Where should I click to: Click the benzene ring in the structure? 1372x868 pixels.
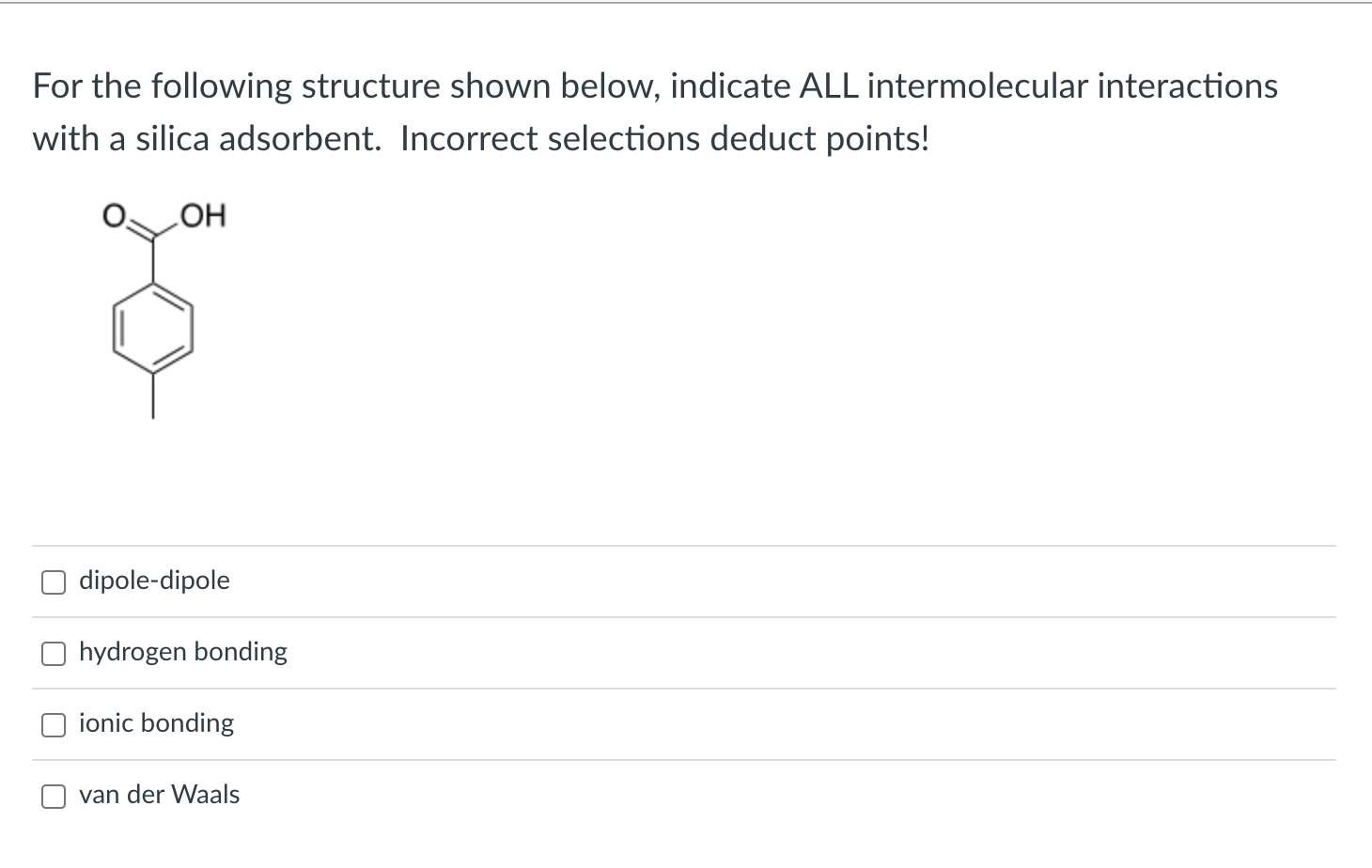[x=153, y=329]
